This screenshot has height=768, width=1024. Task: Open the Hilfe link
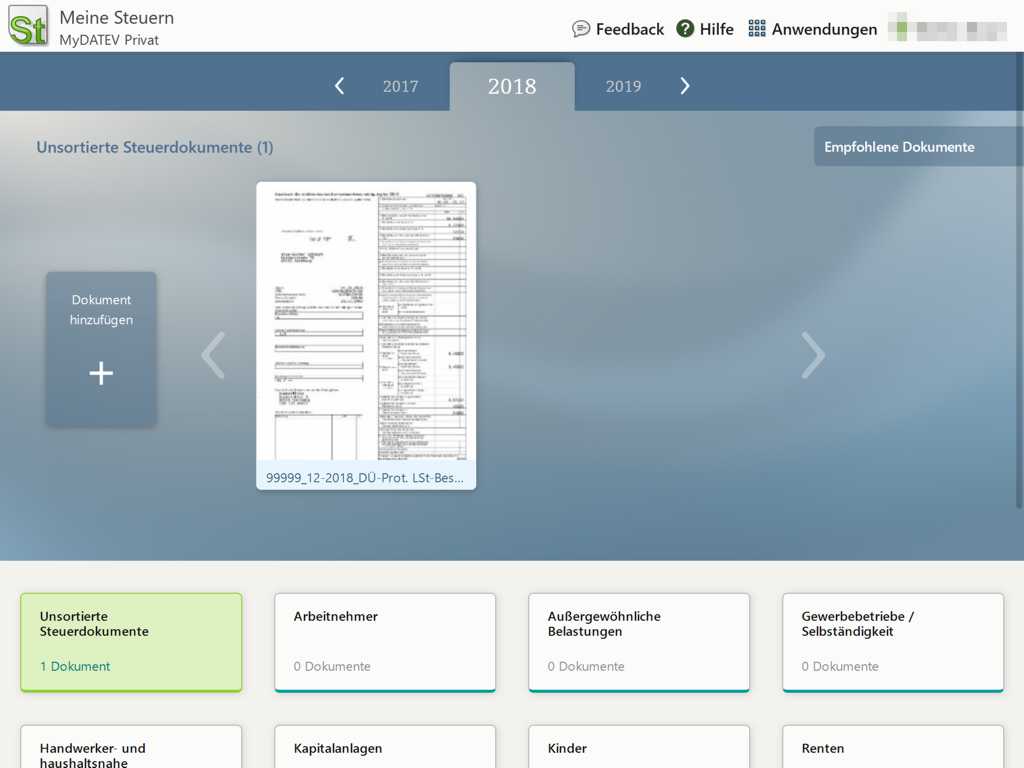pos(716,29)
